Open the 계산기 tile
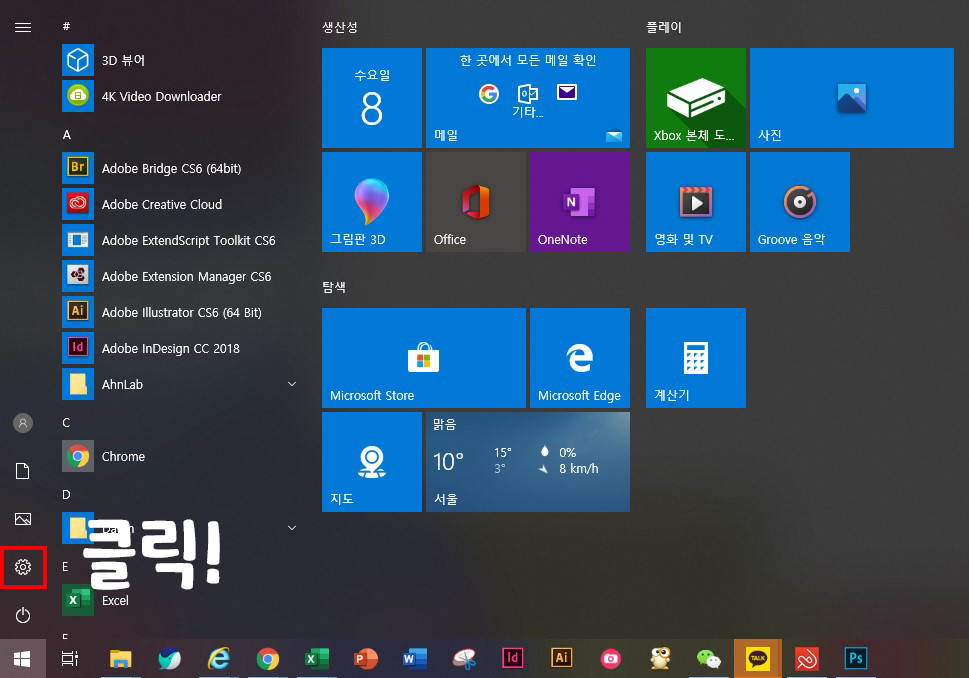The image size is (969, 678). (696, 358)
